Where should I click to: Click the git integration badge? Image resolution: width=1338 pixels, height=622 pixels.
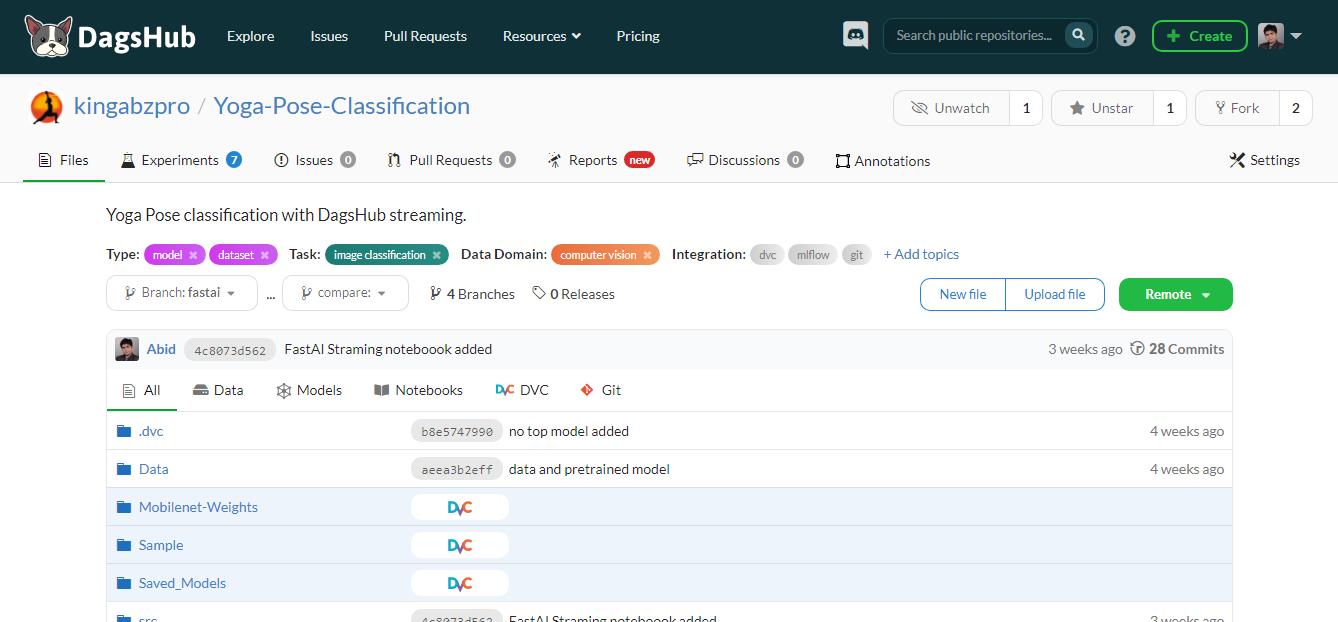point(856,254)
